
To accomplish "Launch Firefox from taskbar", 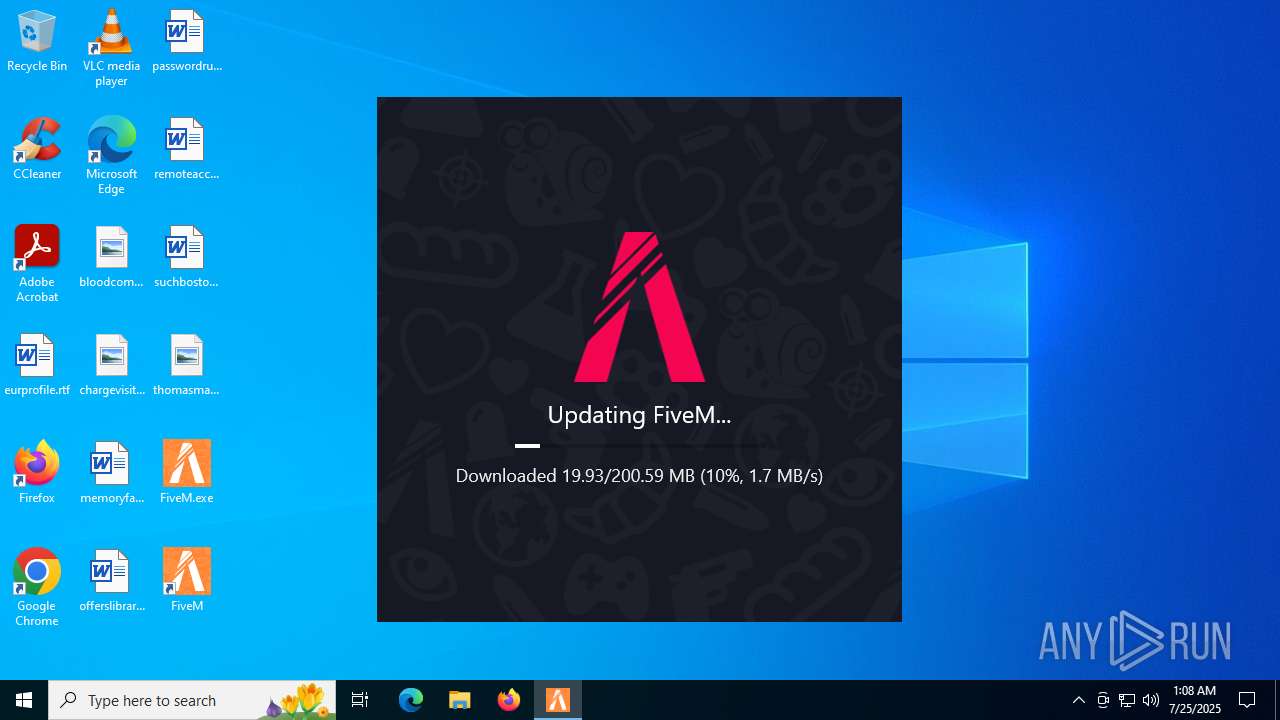I will coord(509,700).
